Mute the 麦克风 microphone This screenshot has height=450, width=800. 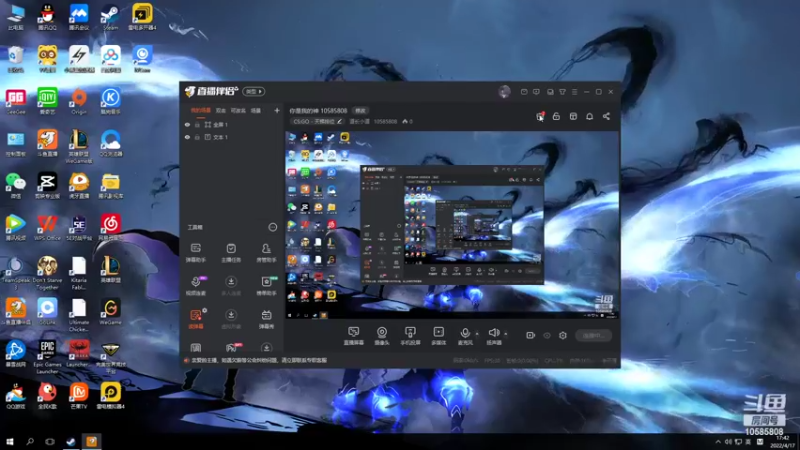coord(465,336)
